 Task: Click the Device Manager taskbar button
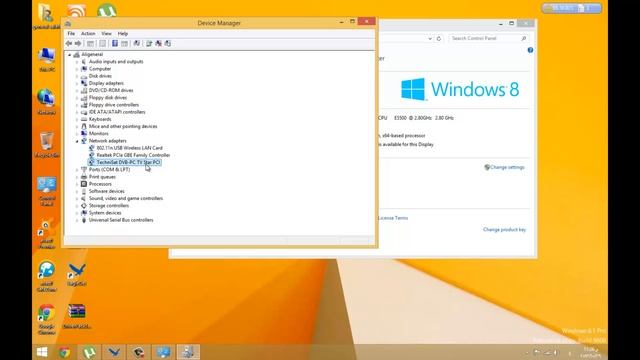[x=188, y=352]
